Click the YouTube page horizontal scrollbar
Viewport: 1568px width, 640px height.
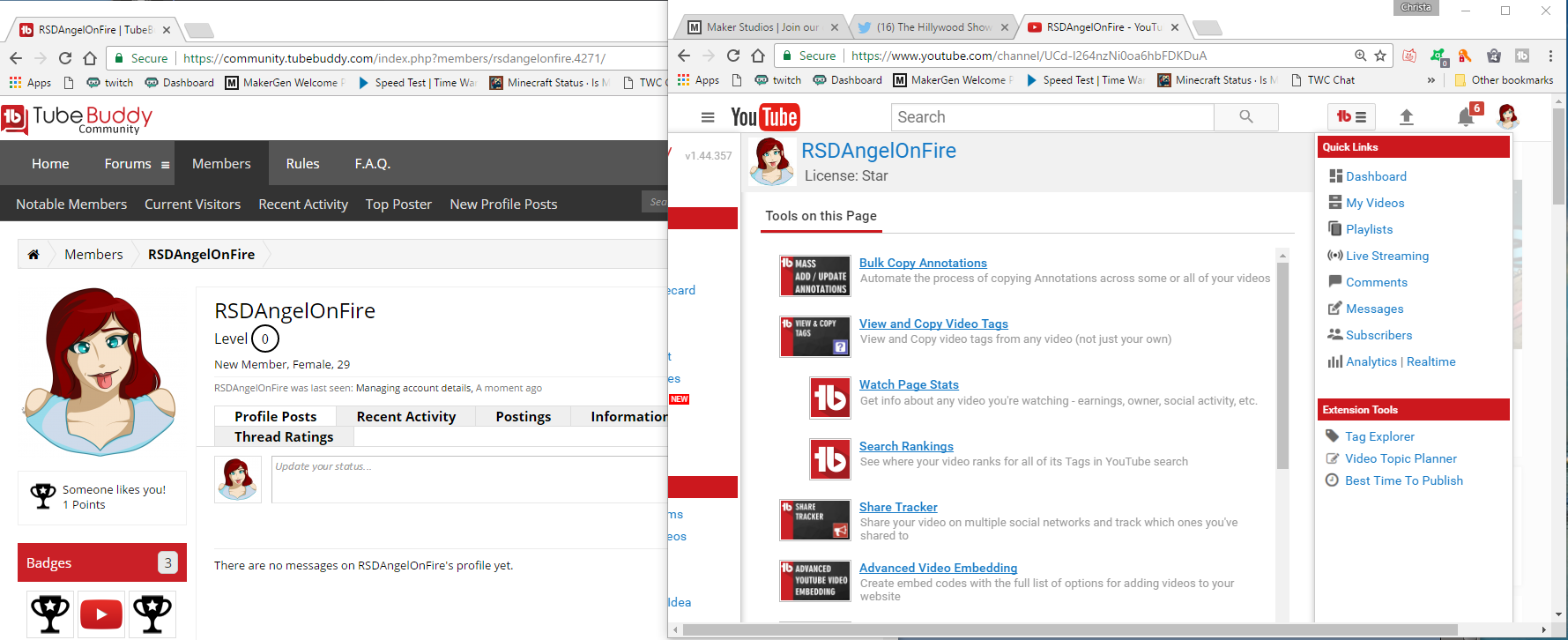[x=1070, y=629]
